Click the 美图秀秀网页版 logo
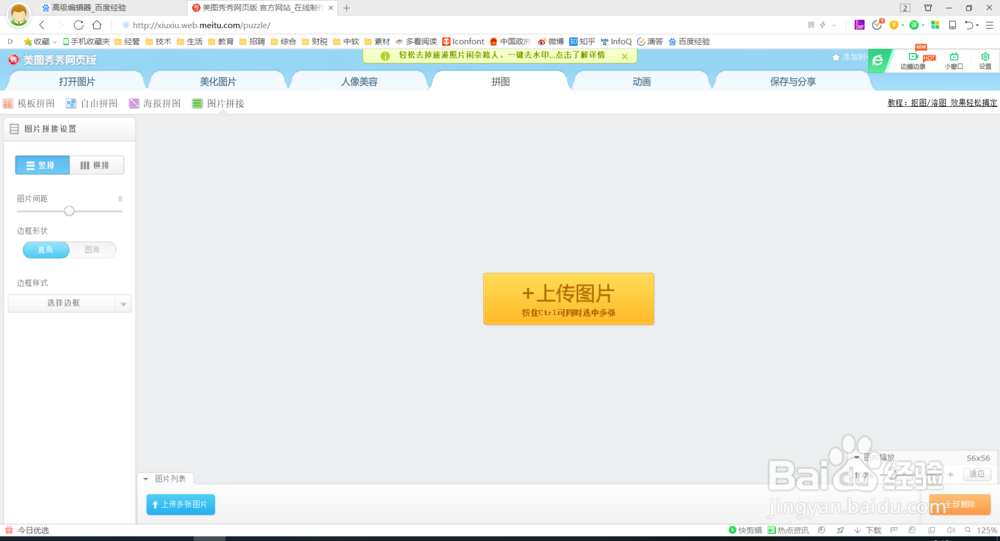The height and width of the screenshot is (541, 1000). pos(52,60)
